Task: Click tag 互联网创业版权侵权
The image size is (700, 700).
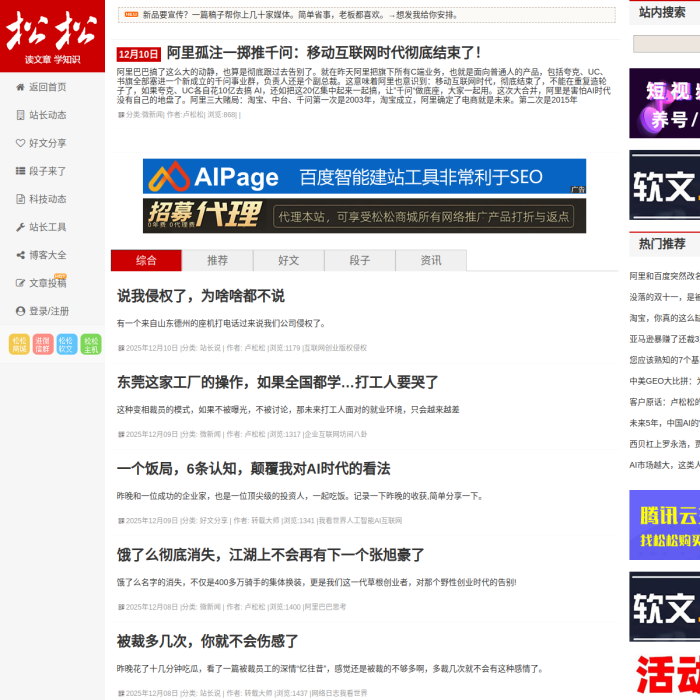Action: click(335, 348)
